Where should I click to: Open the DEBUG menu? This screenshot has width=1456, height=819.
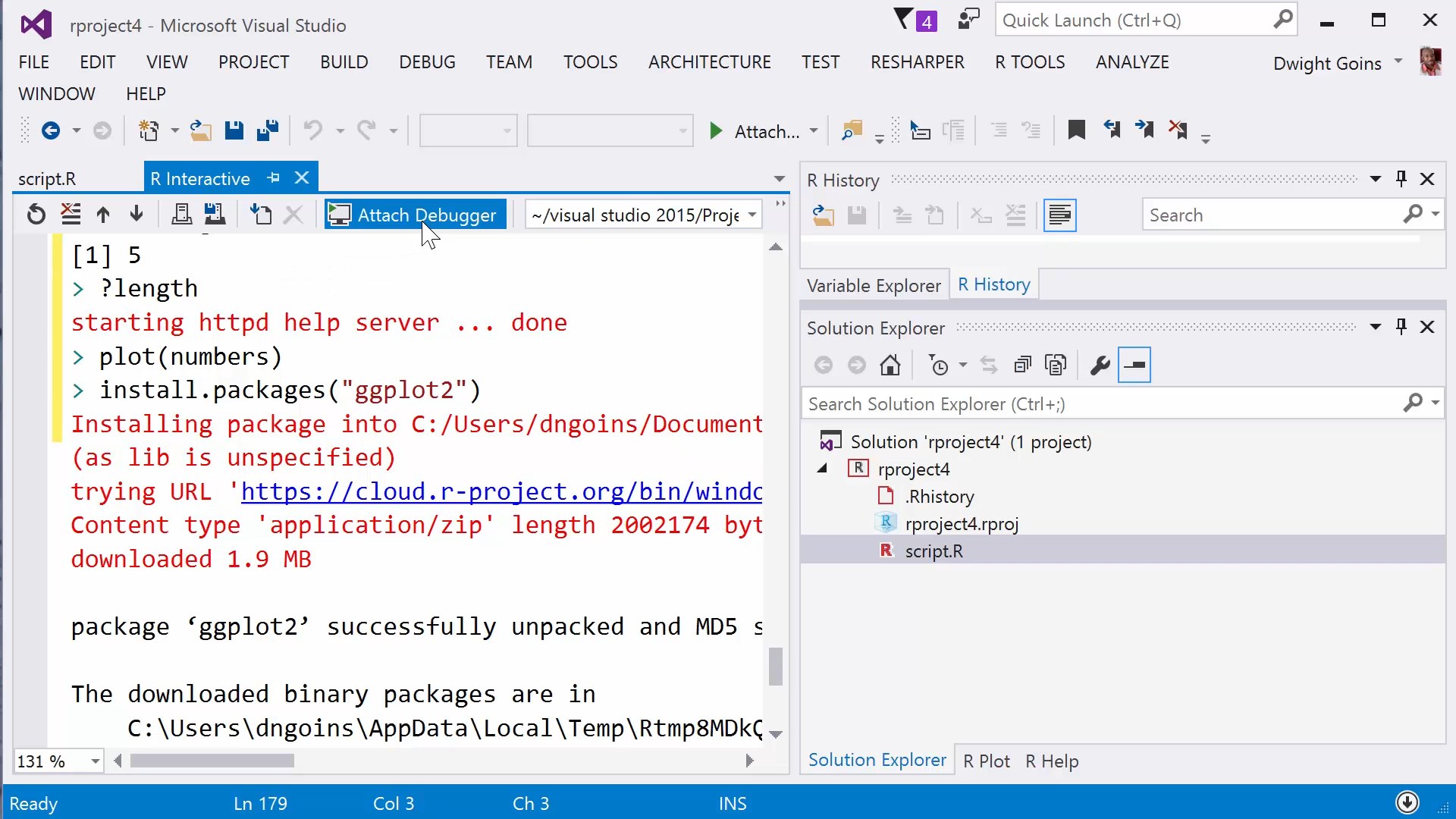point(428,62)
